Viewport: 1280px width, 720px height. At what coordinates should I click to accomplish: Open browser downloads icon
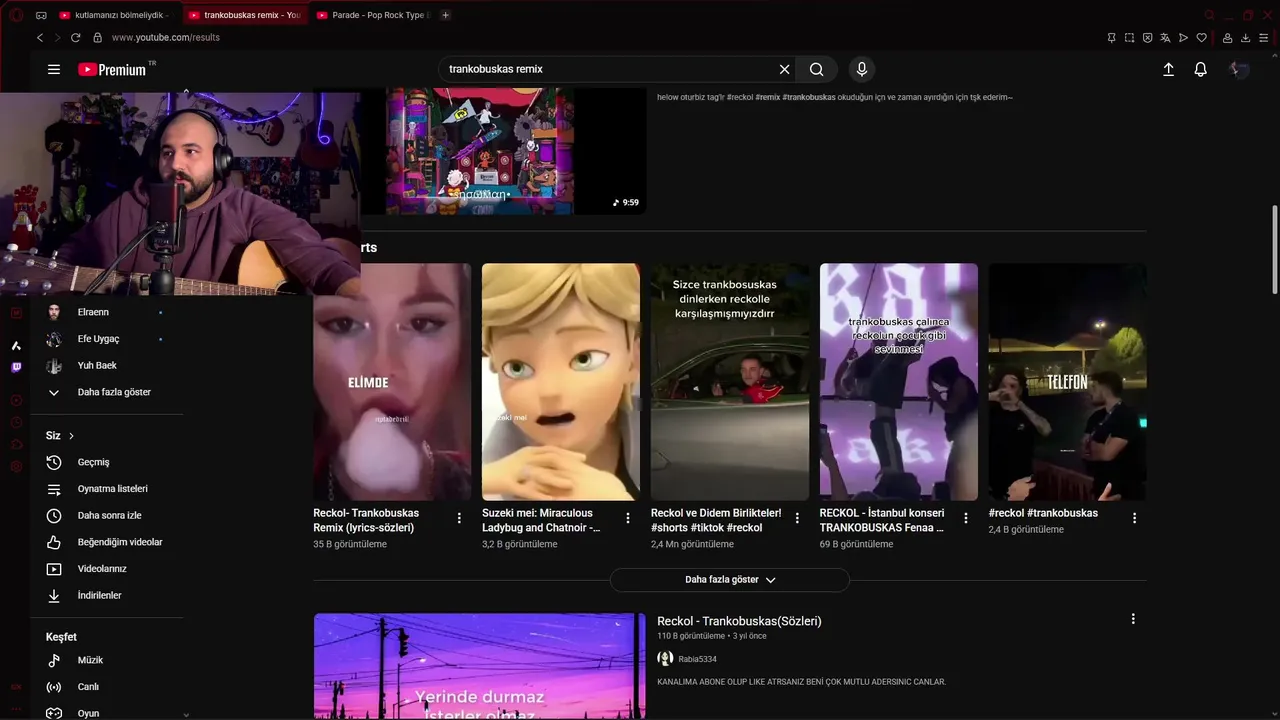tap(1245, 37)
